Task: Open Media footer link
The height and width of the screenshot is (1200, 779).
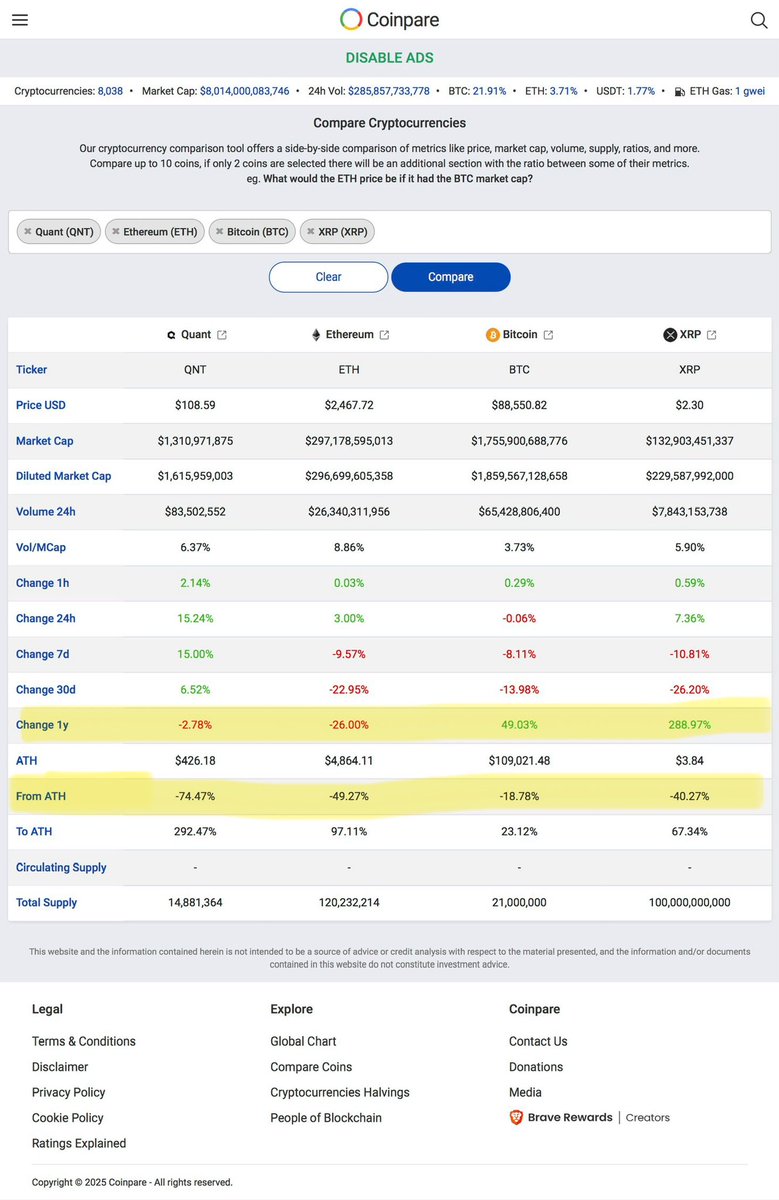Action: [x=525, y=1092]
